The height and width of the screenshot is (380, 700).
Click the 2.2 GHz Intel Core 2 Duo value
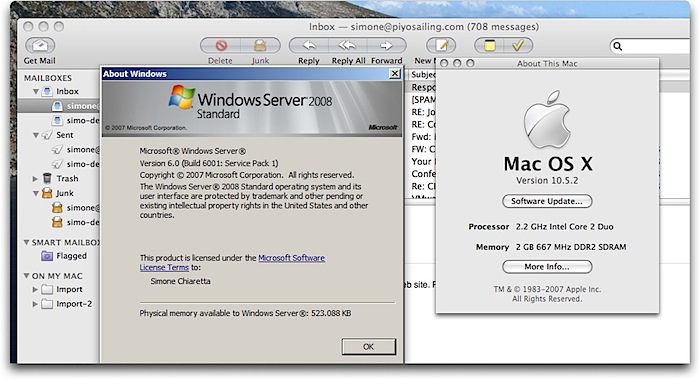(565, 227)
